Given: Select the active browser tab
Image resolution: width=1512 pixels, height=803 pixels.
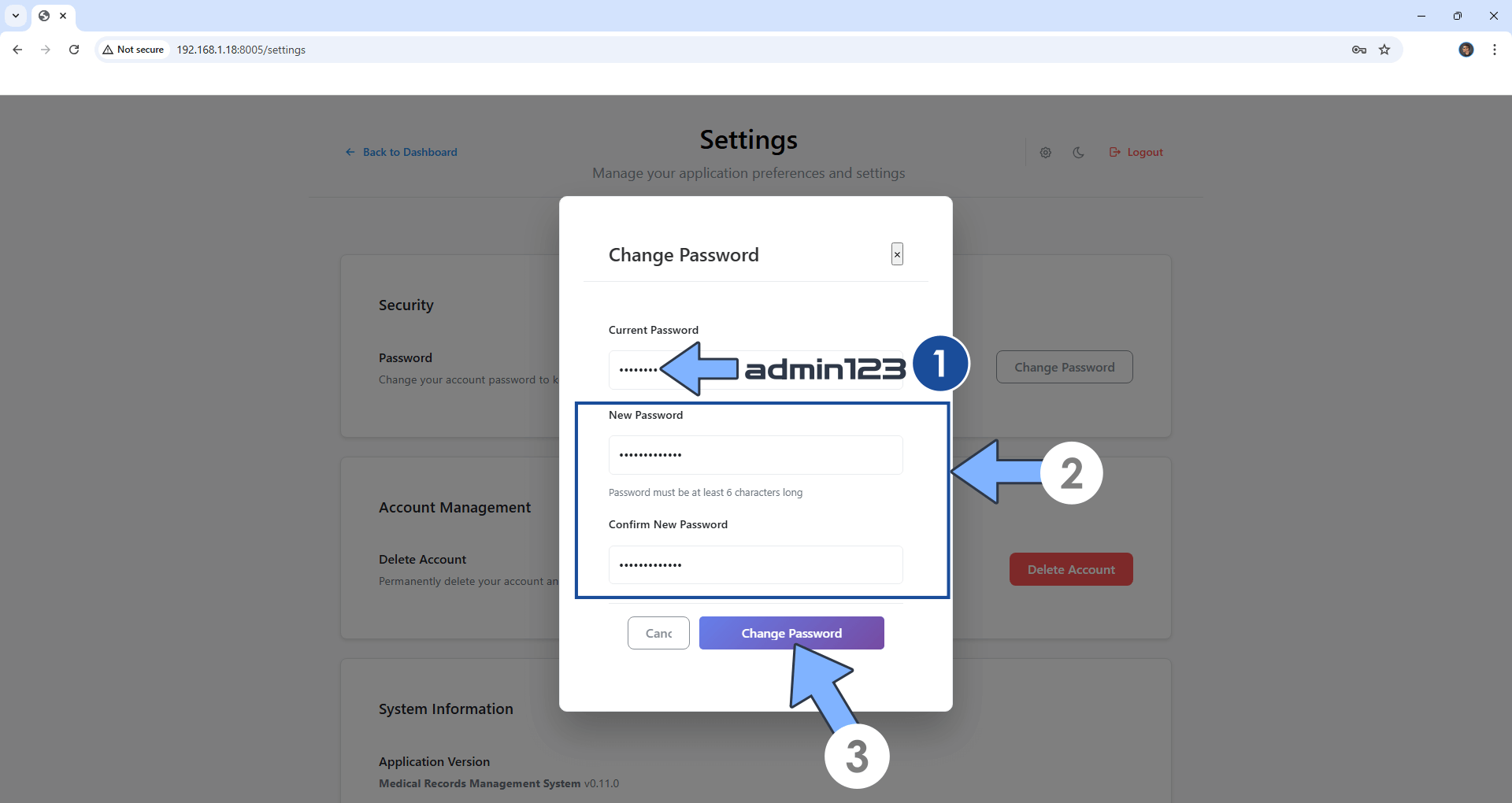Looking at the screenshot, I should 53,16.
